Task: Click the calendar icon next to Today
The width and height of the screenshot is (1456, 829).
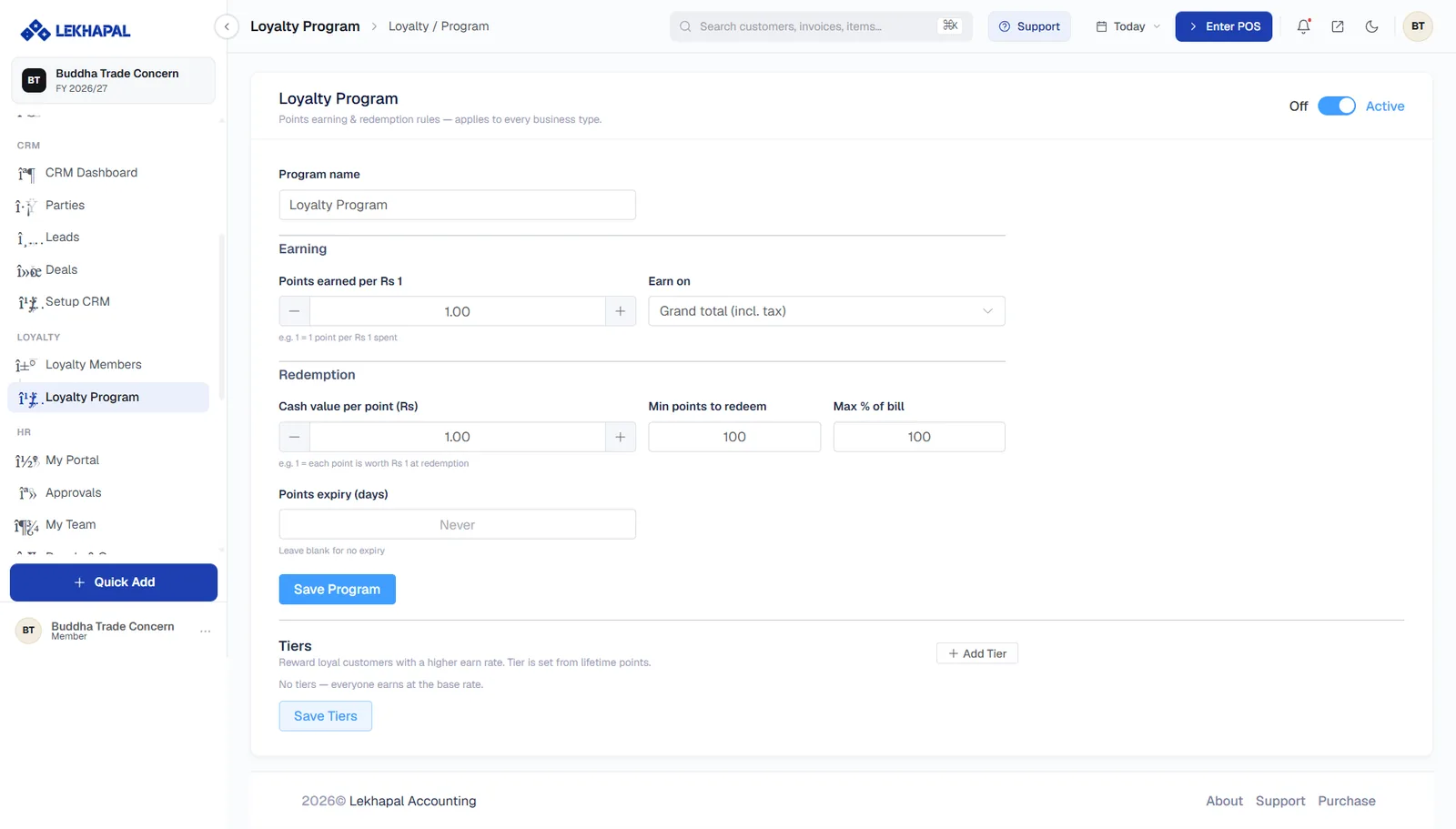Action: 1101,26
